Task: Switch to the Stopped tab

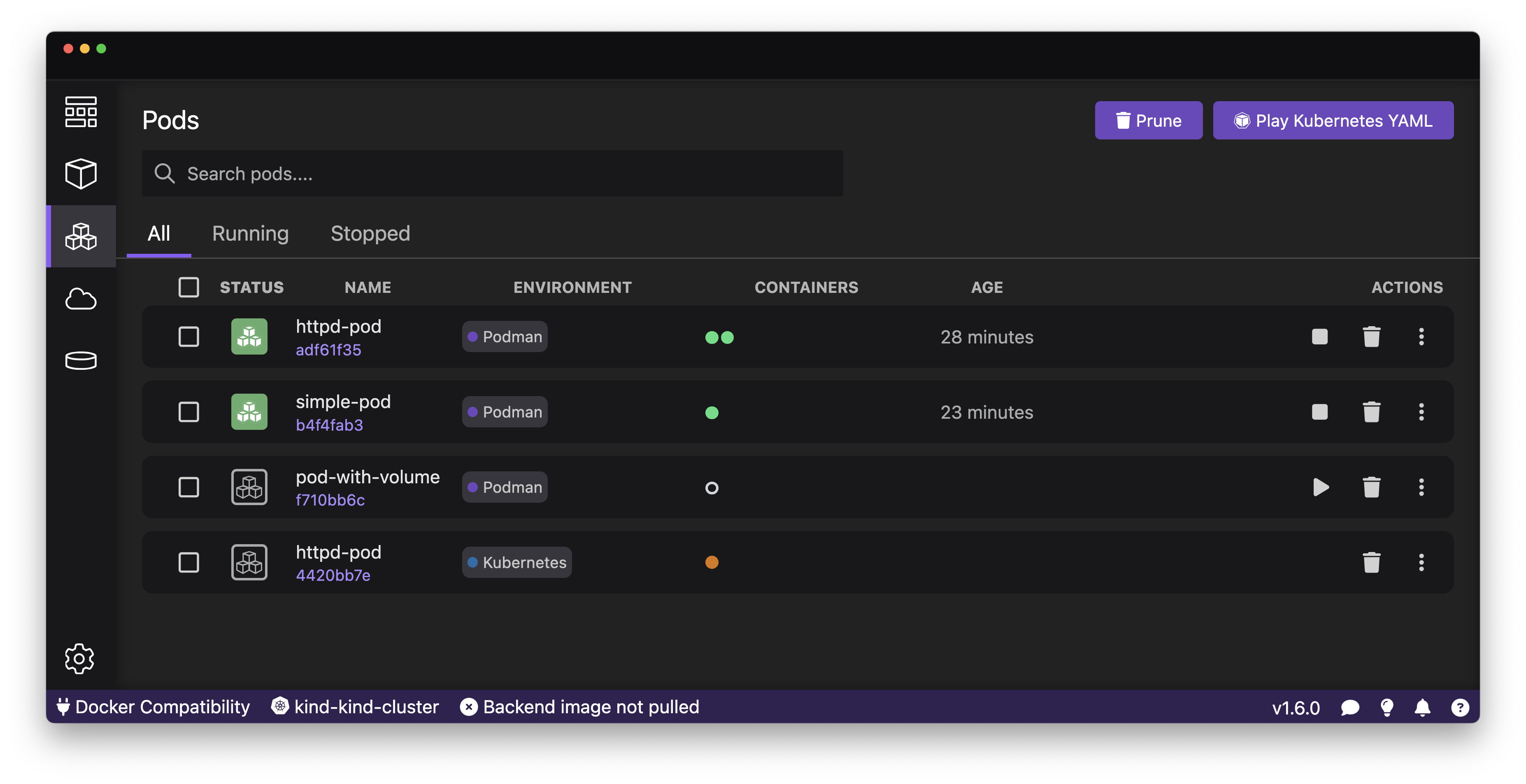Action: tap(370, 233)
